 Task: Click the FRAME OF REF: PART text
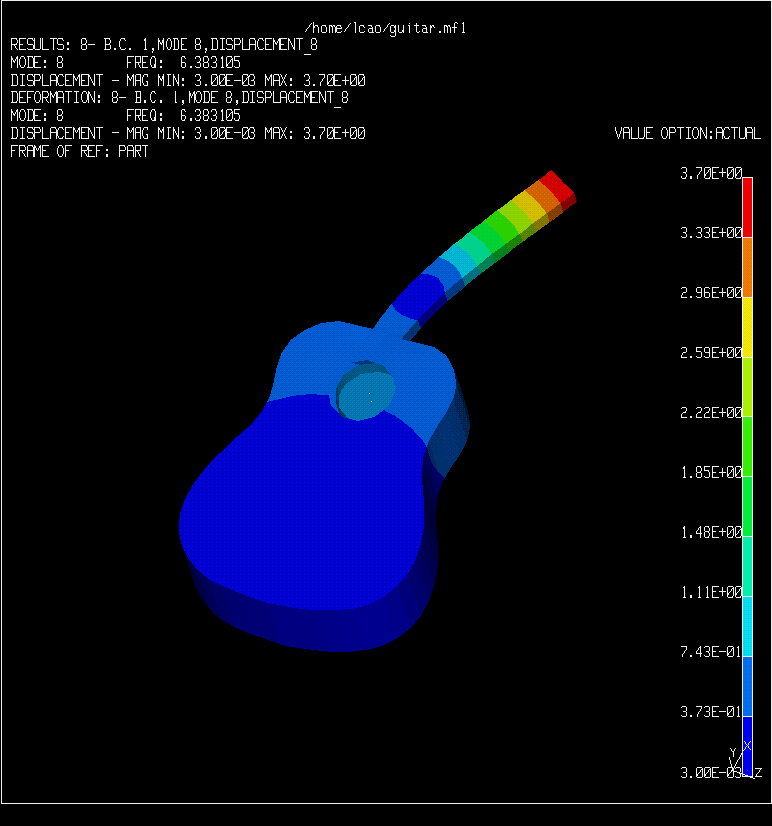[x=79, y=152]
